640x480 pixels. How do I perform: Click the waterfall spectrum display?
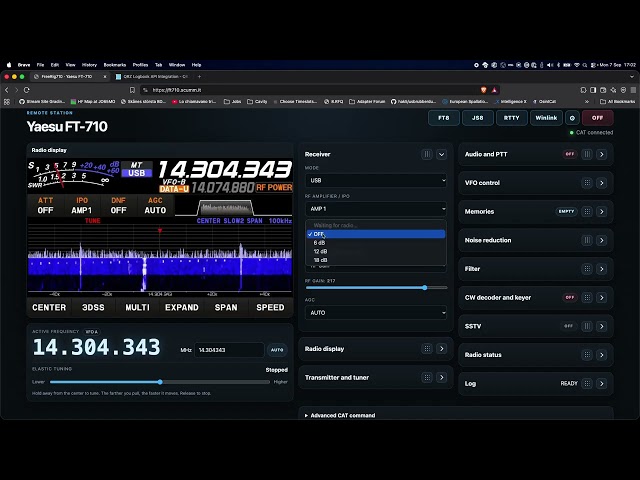pos(160,258)
